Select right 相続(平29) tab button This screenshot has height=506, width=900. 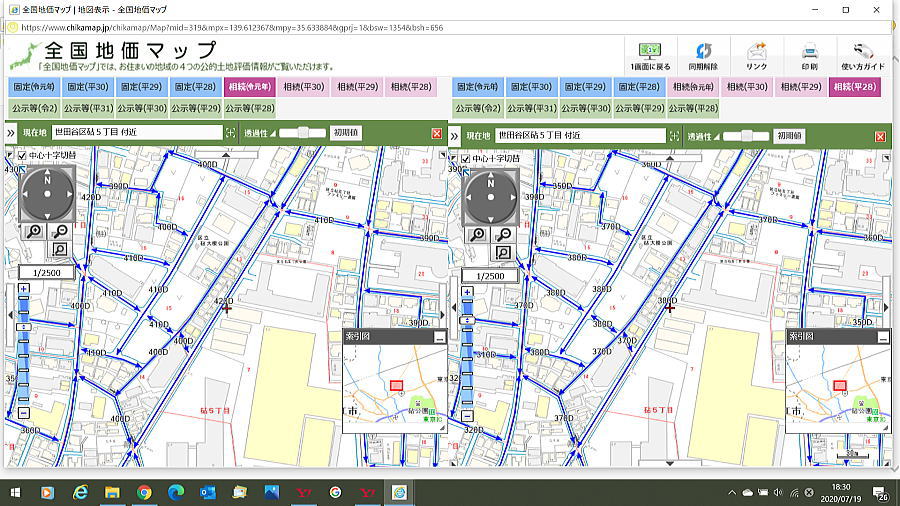[x=801, y=87]
